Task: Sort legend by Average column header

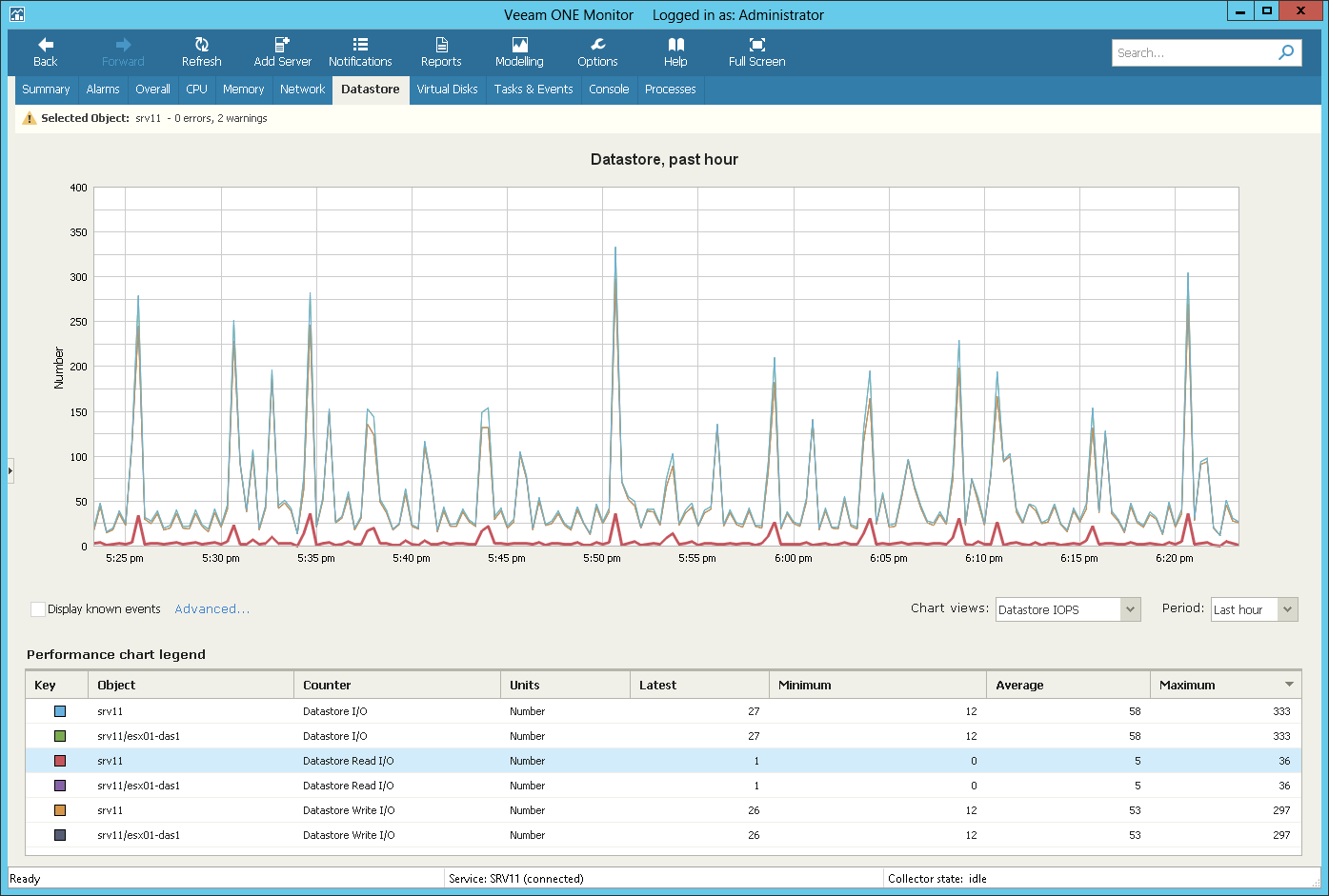Action: (1068, 685)
